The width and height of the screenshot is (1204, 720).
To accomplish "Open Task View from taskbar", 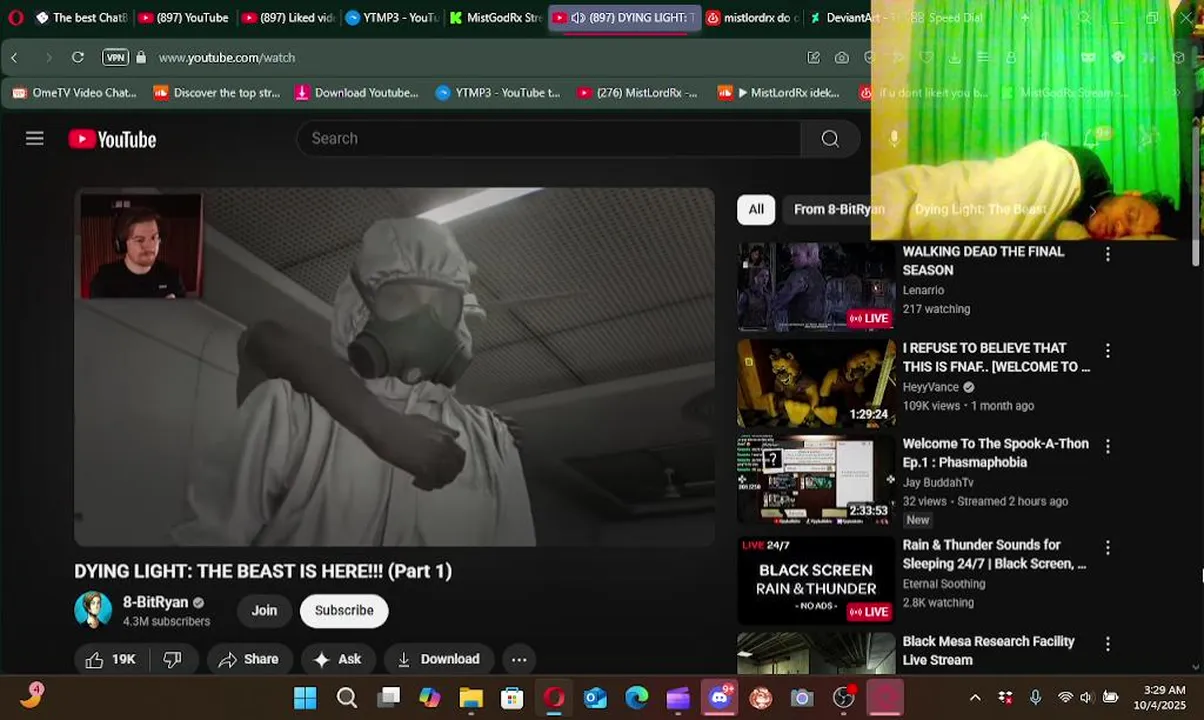I will [388, 697].
